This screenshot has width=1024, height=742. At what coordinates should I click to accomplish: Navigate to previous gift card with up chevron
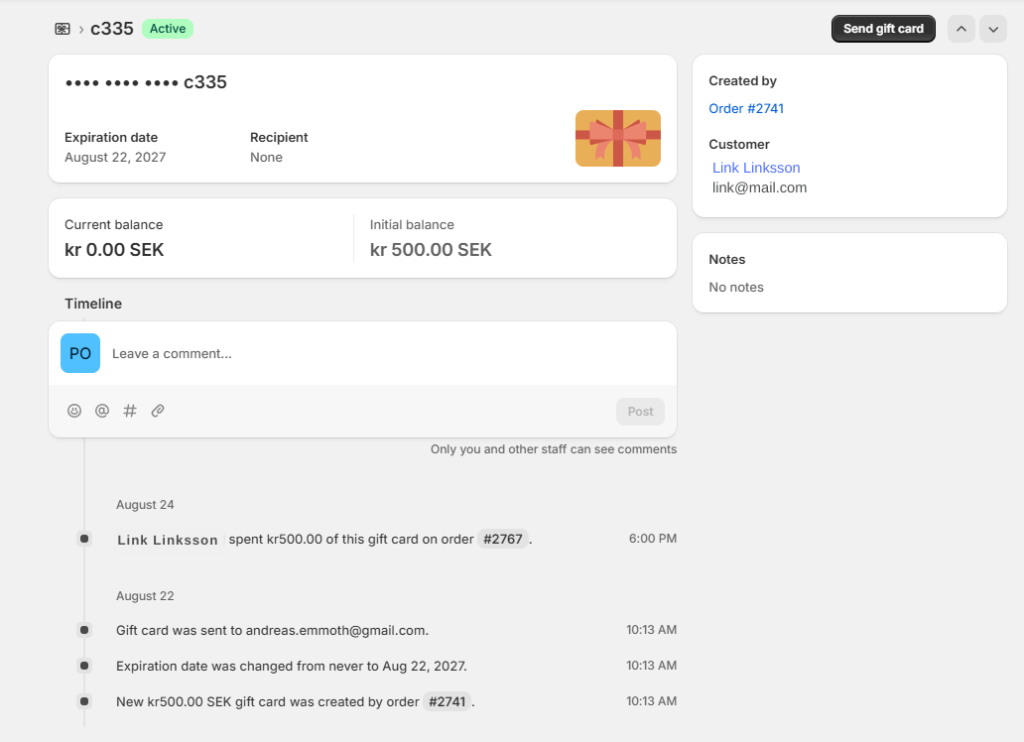(961, 28)
